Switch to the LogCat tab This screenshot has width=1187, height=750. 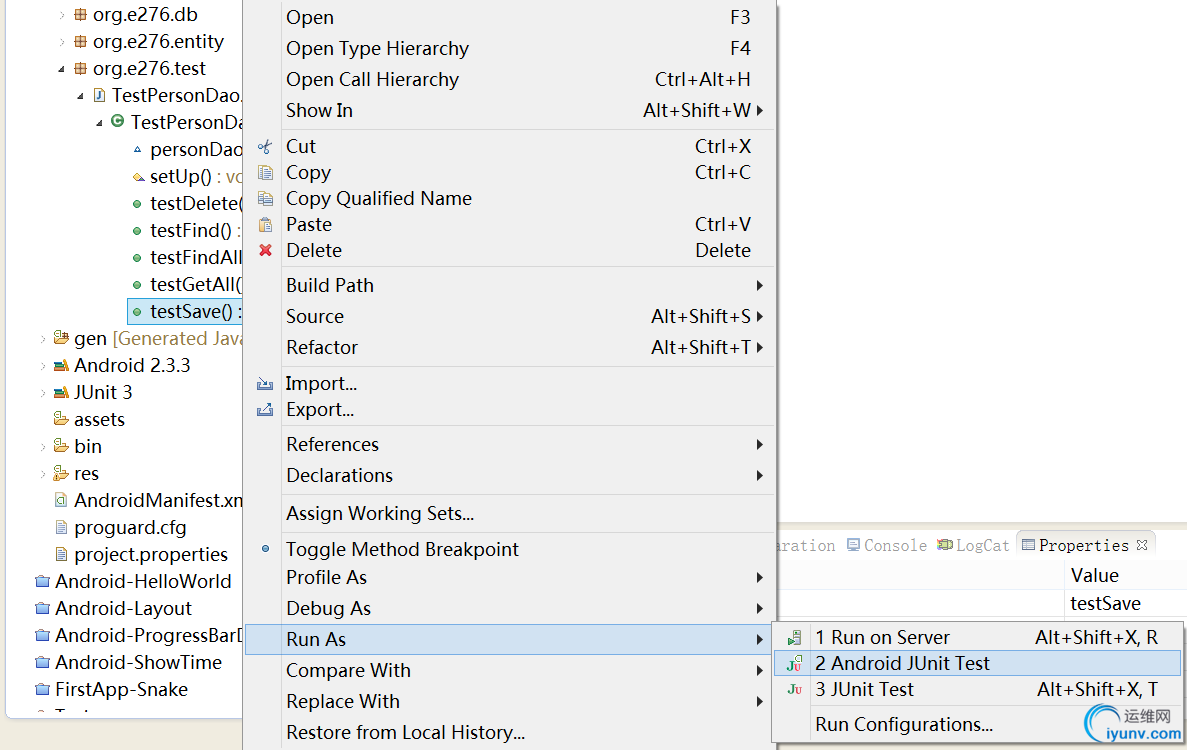(982, 545)
